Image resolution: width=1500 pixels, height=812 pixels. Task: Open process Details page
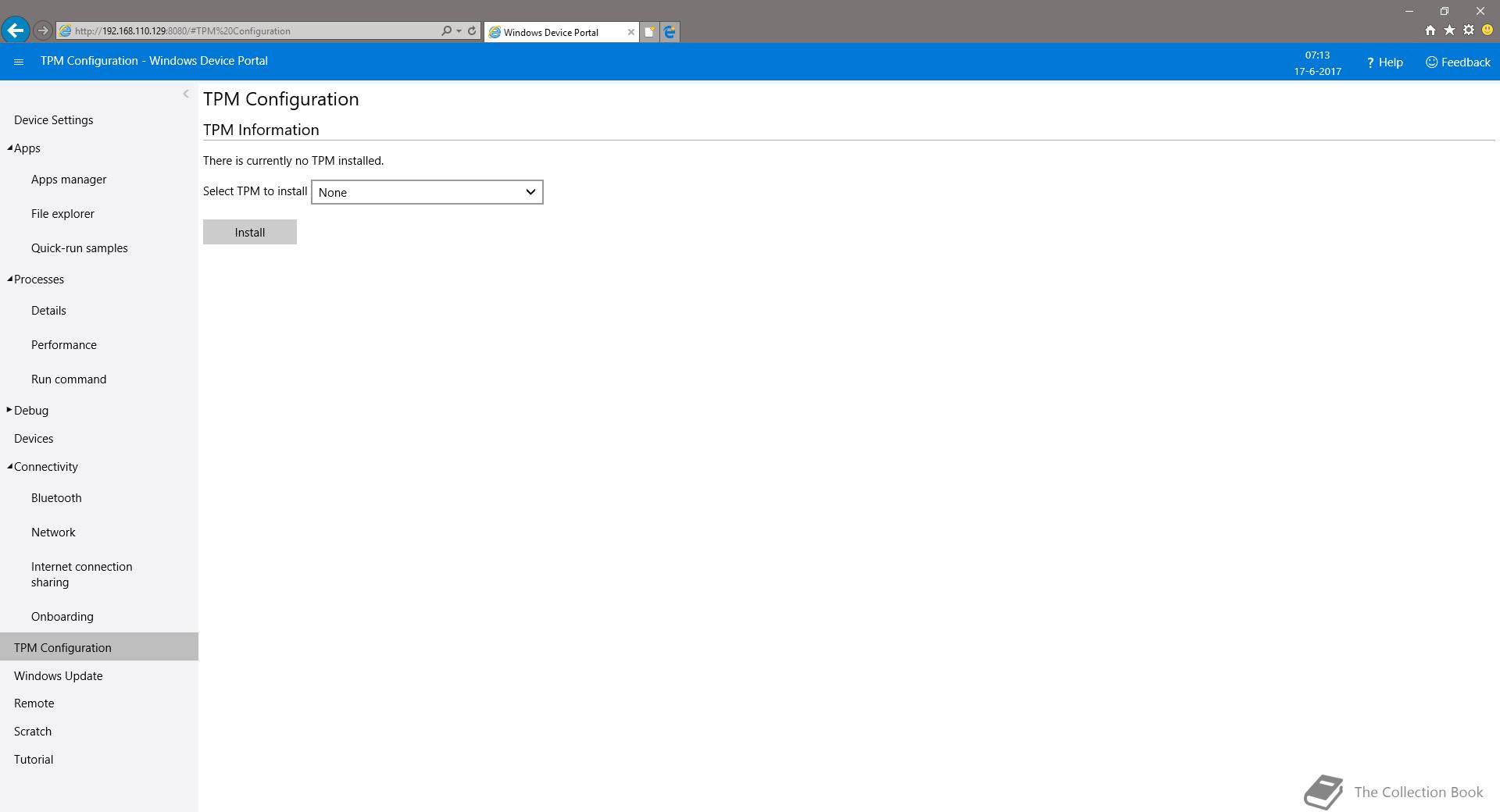[48, 311]
